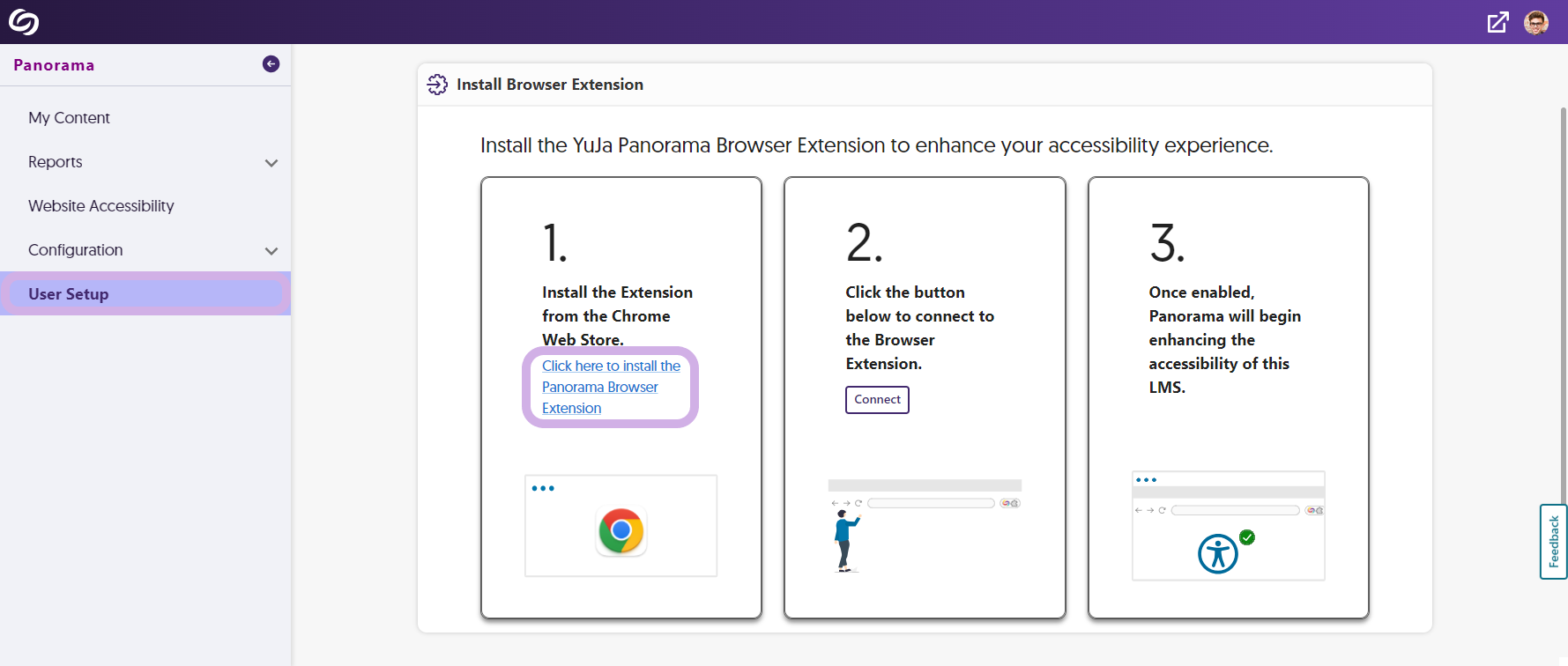
Task: Click the 'Install the Extension from the Chrome Web Store' text
Action: 617,315
